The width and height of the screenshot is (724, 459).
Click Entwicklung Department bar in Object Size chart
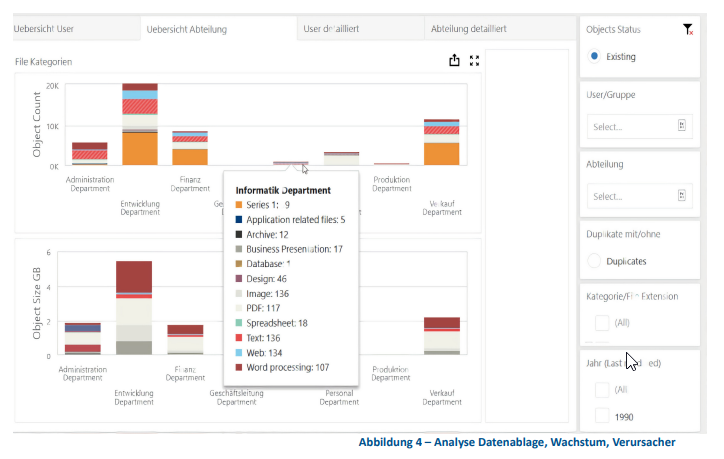click(x=134, y=308)
